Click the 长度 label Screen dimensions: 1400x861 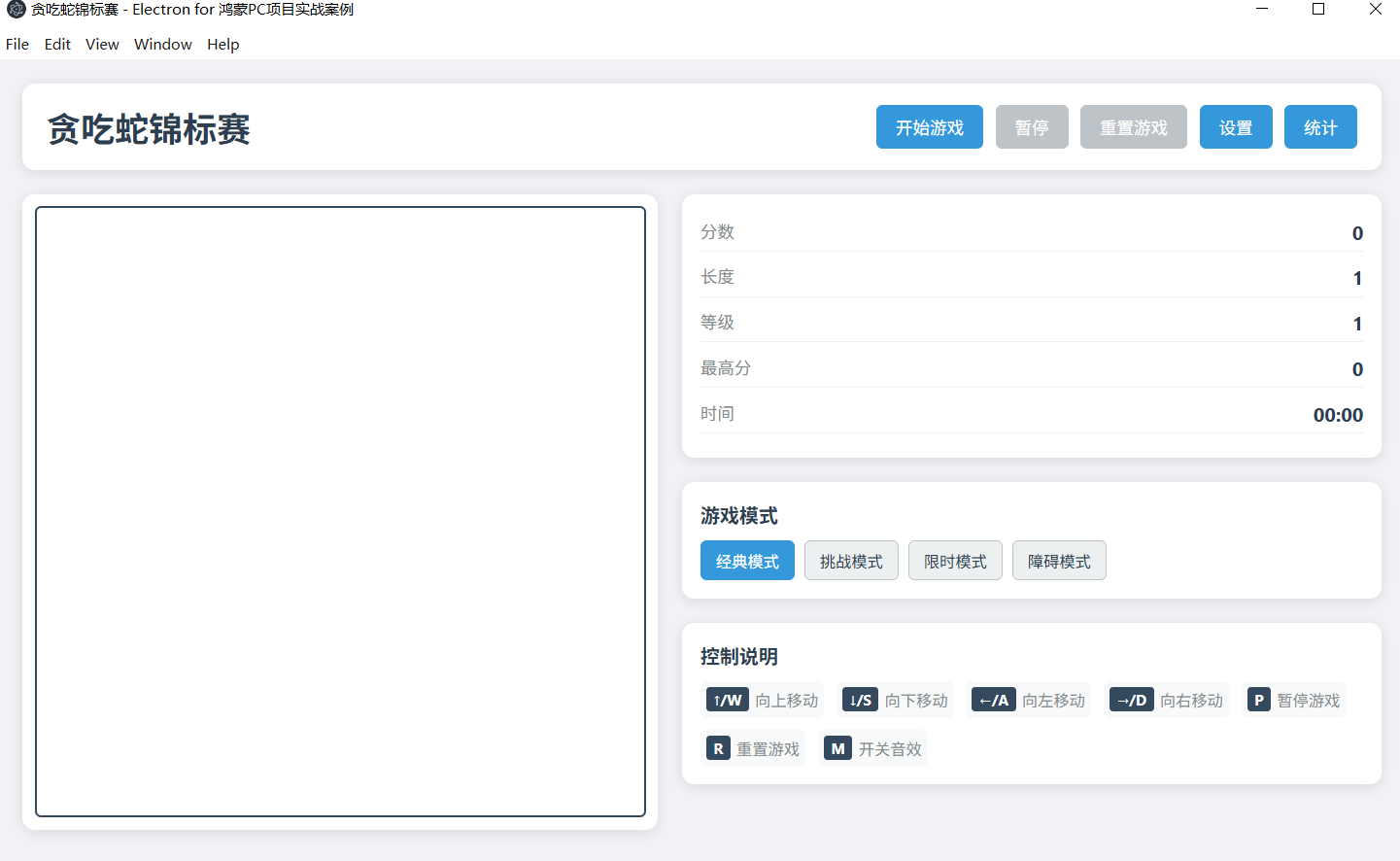717,277
